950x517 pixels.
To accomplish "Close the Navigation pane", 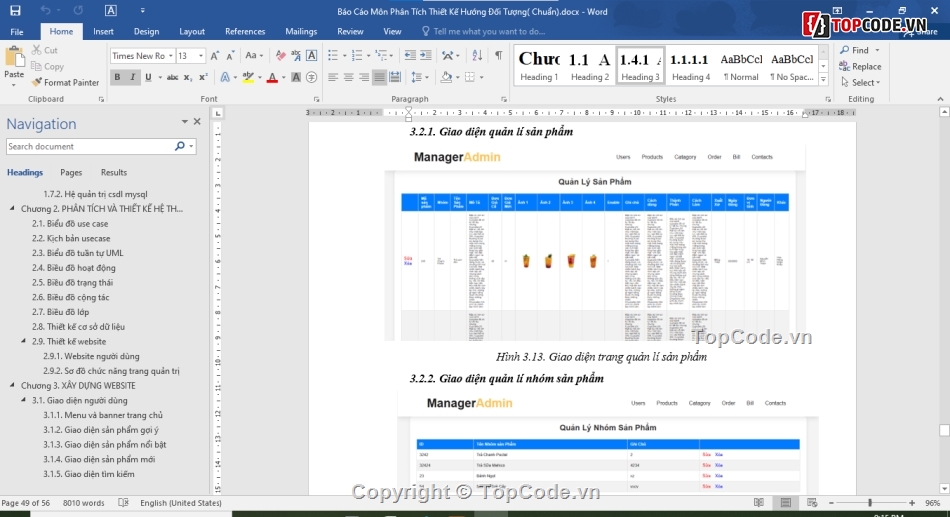I will (197, 122).
